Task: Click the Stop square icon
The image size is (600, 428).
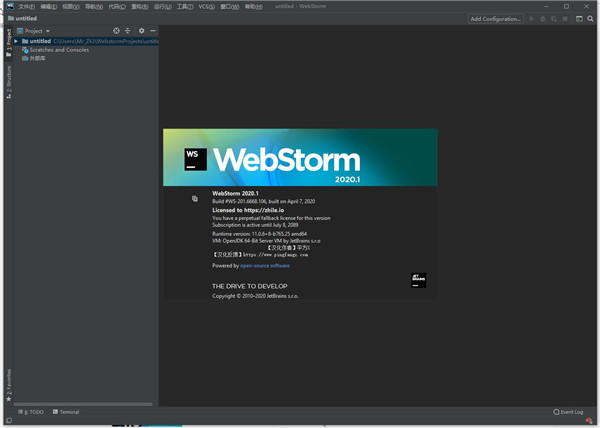Action: pyautogui.click(x=565, y=19)
